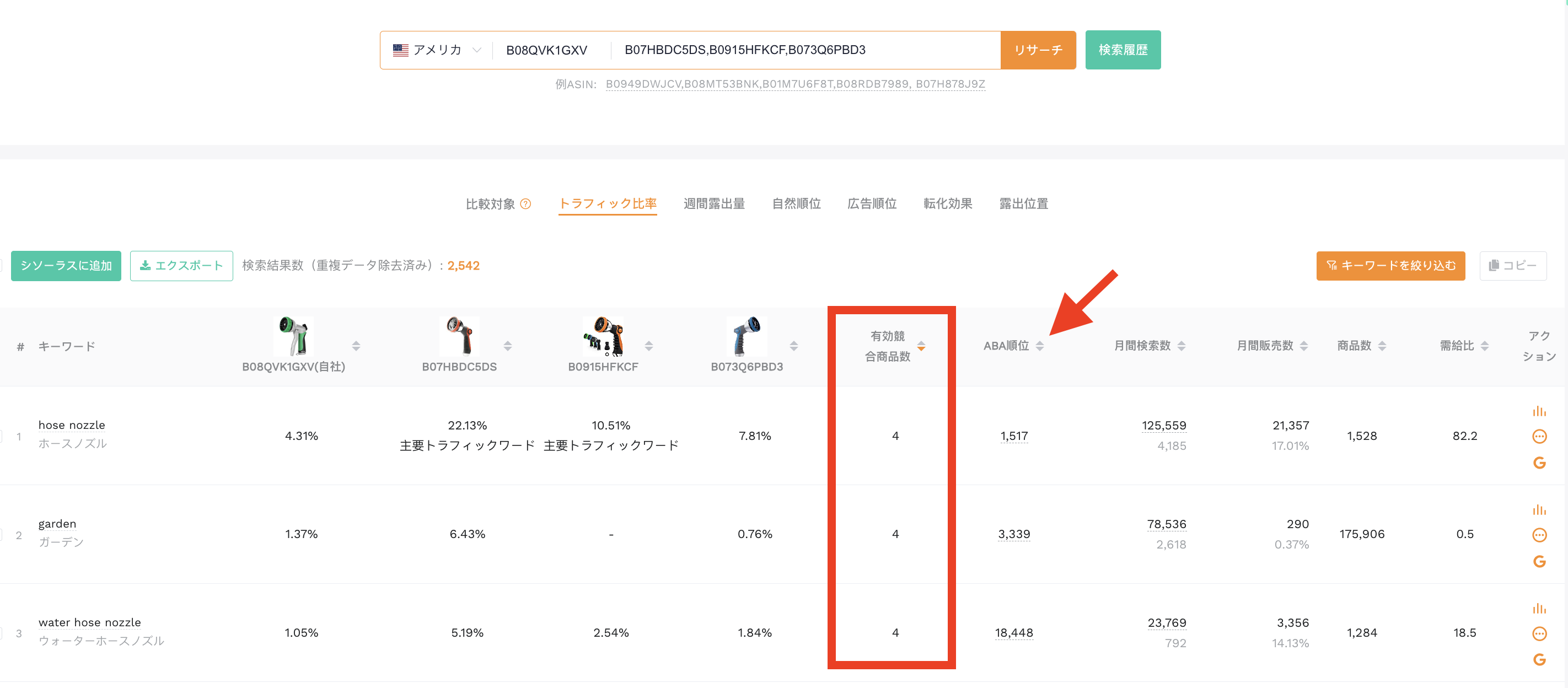The width and height of the screenshot is (1568, 688).
Task: Click bar chart icon in garden row
Action: pos(1539,509)
